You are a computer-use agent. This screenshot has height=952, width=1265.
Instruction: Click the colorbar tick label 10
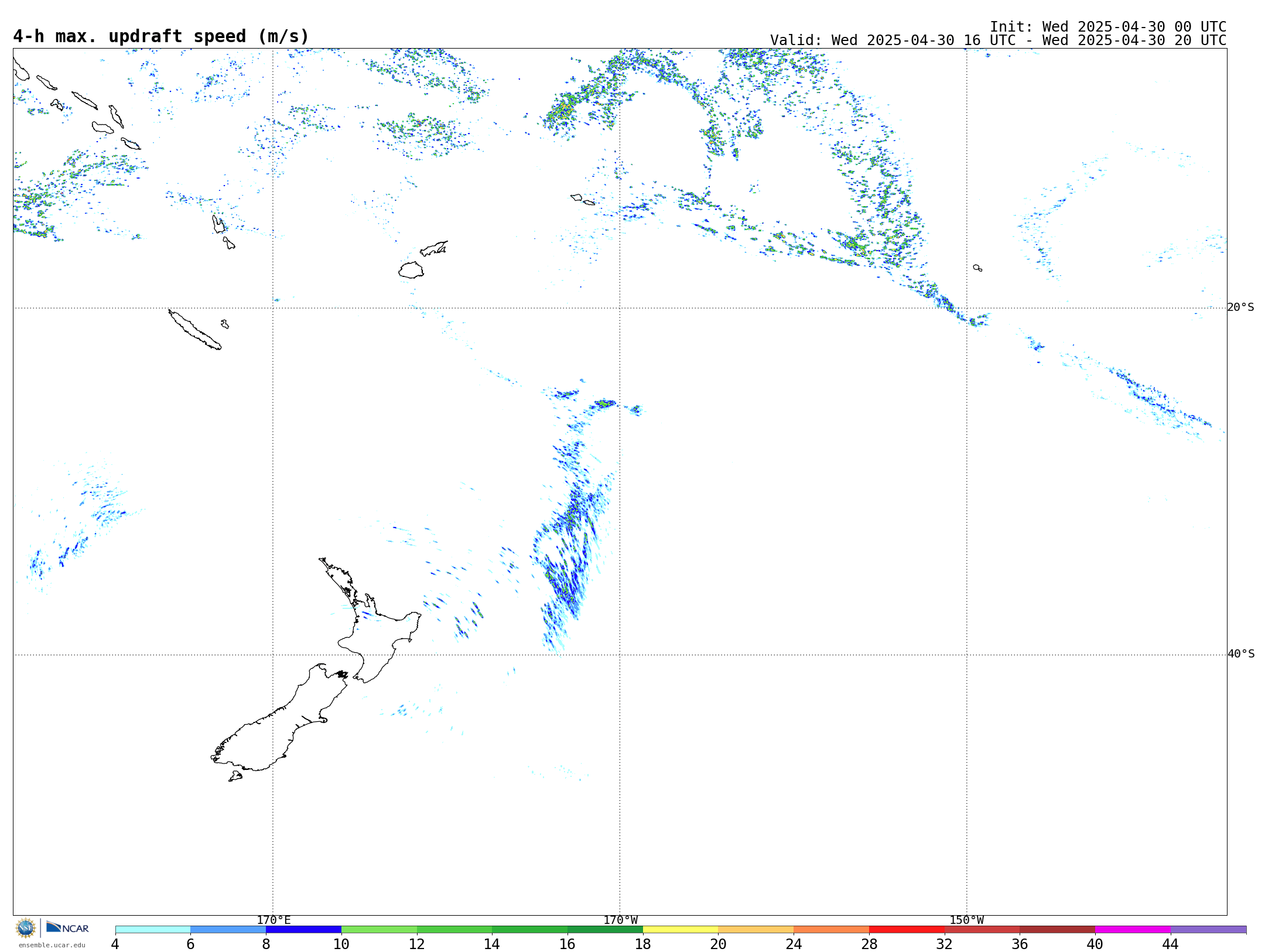(x=341, y=944)
